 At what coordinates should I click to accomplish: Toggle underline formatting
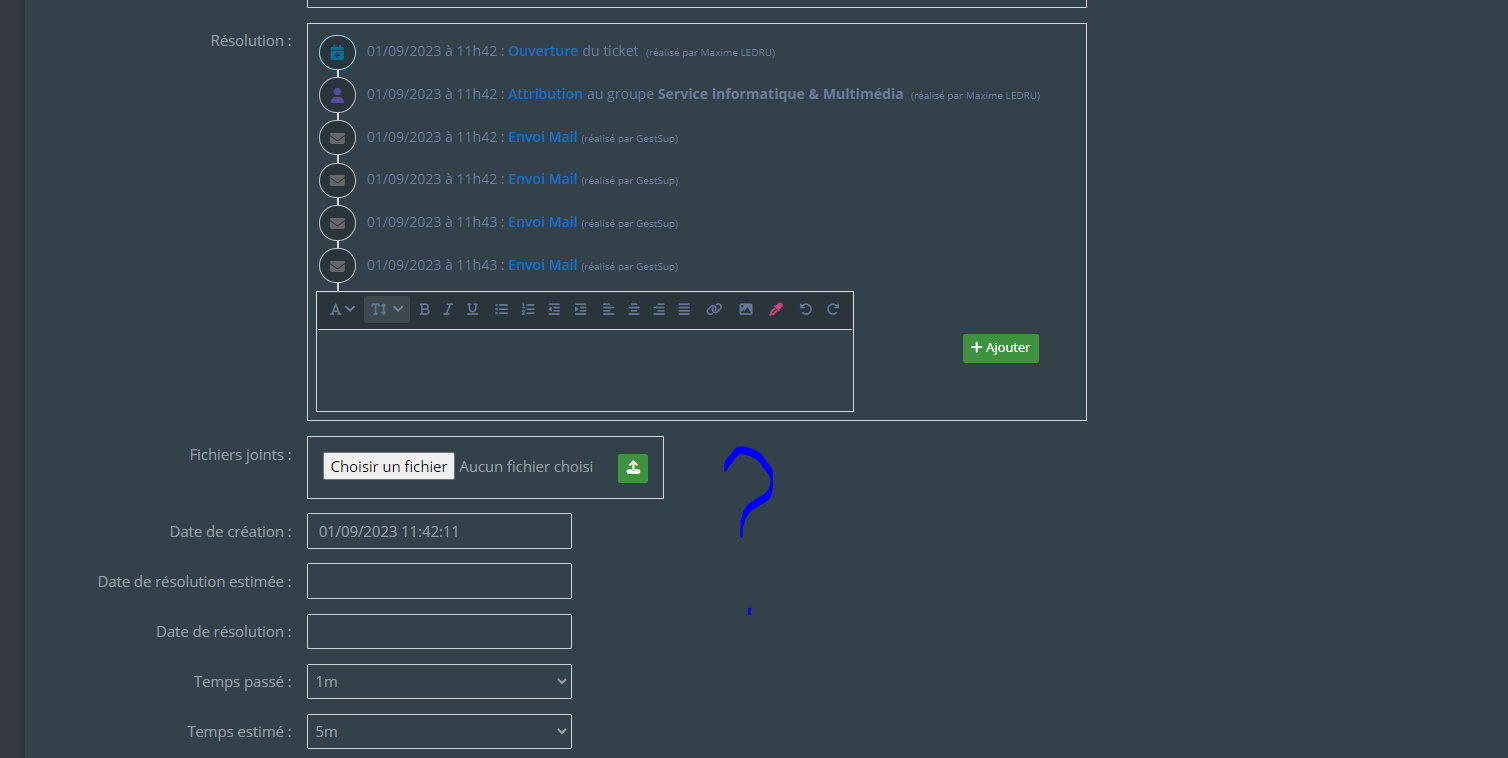[472, 310]
